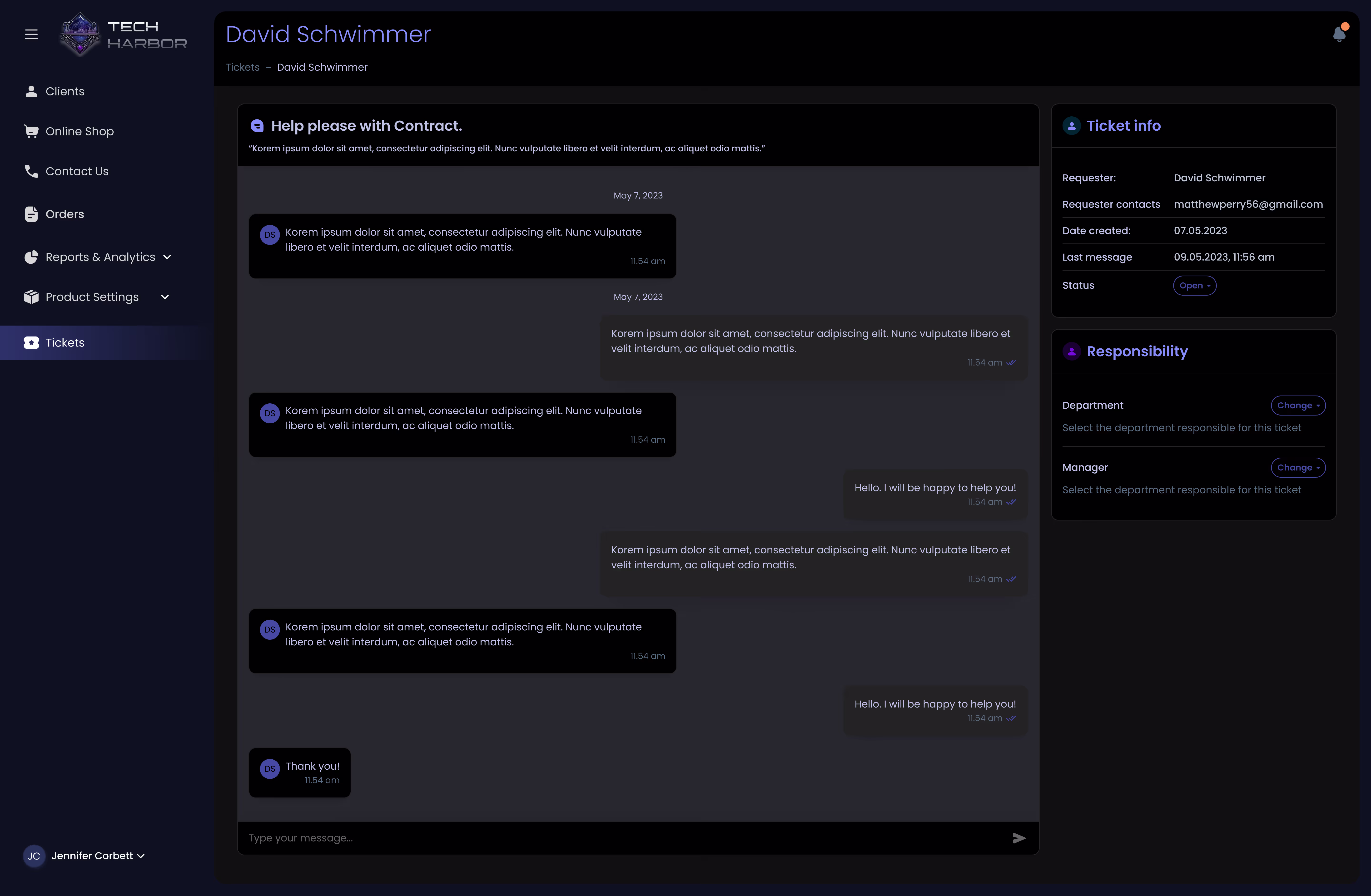
Task: Open the Status Open dropdown
Action: 1195,286
